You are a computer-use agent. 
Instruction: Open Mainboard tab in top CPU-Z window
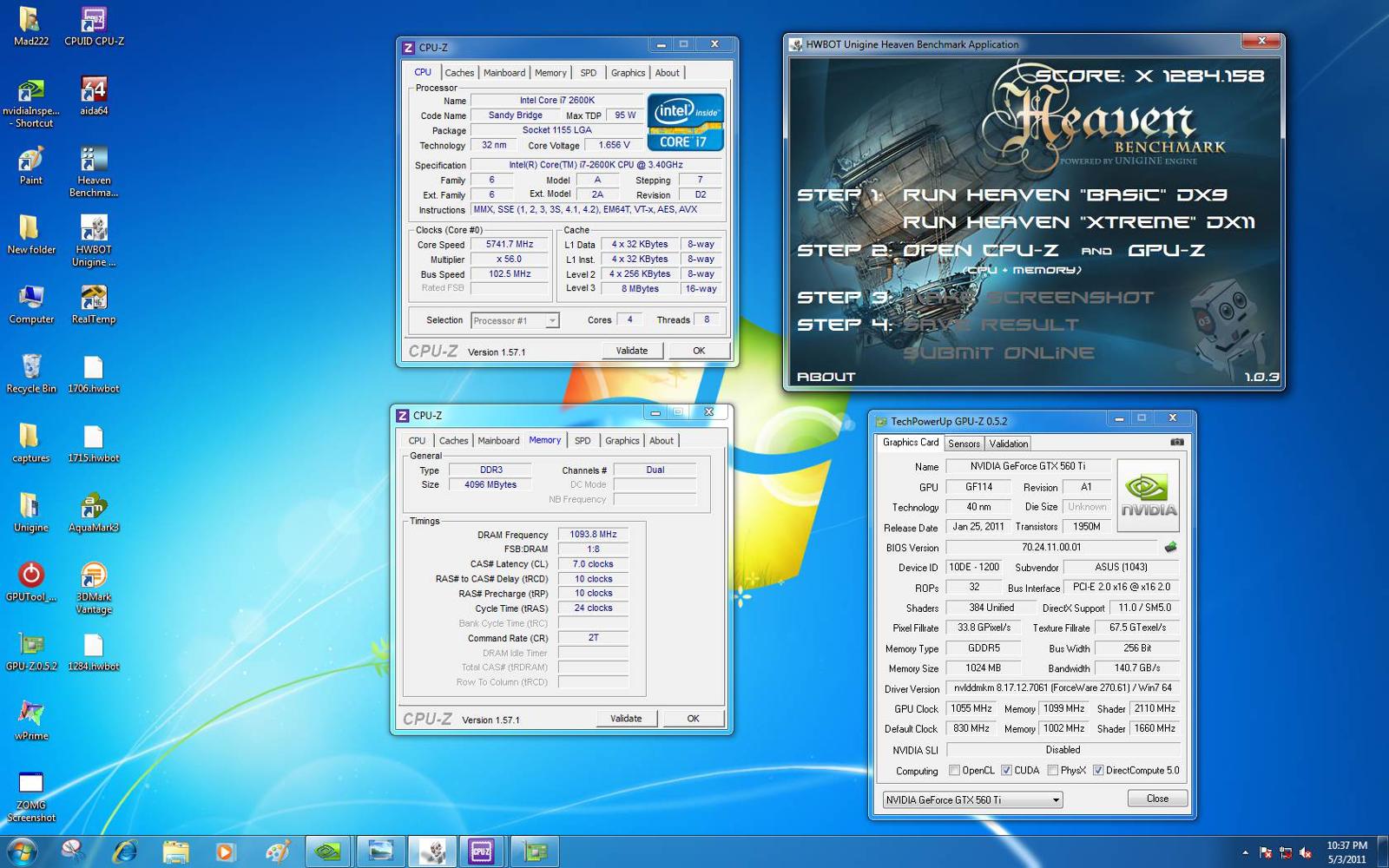pos(504,73)
